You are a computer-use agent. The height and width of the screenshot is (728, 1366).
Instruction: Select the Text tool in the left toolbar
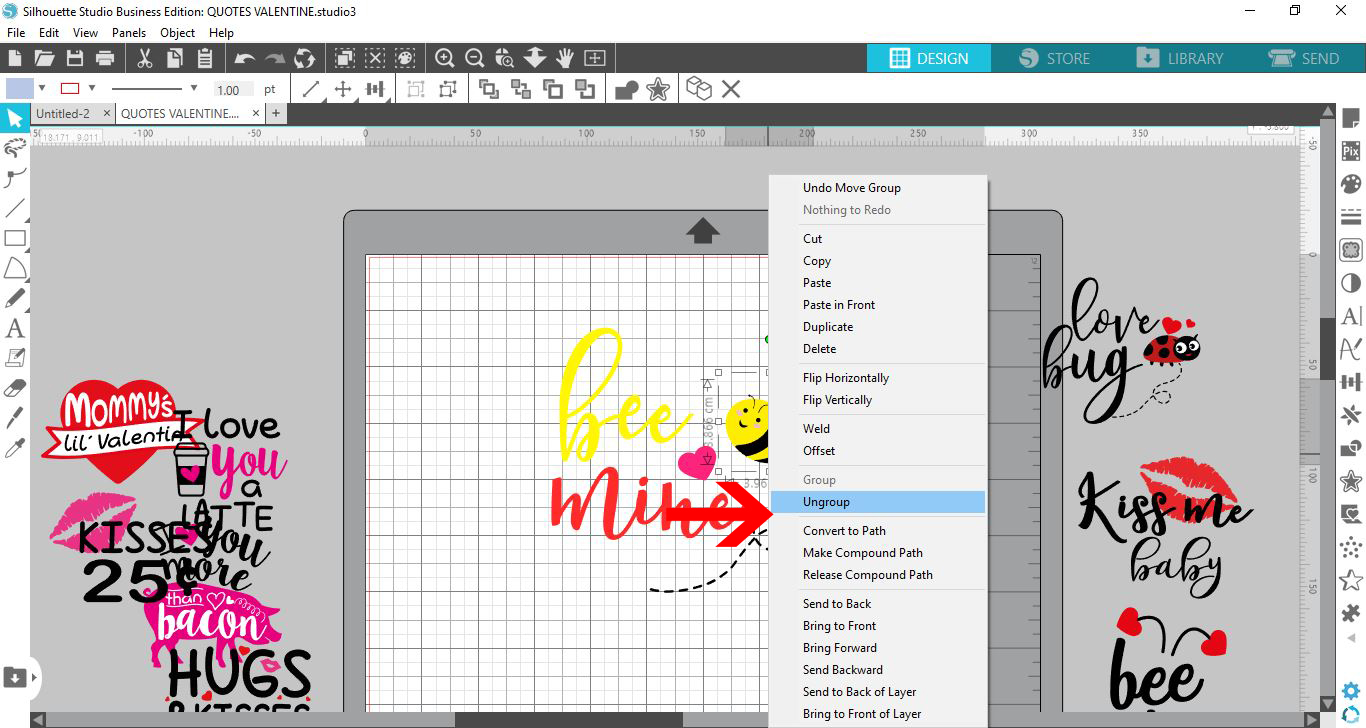pyautogui.click(x=14, y=327)
